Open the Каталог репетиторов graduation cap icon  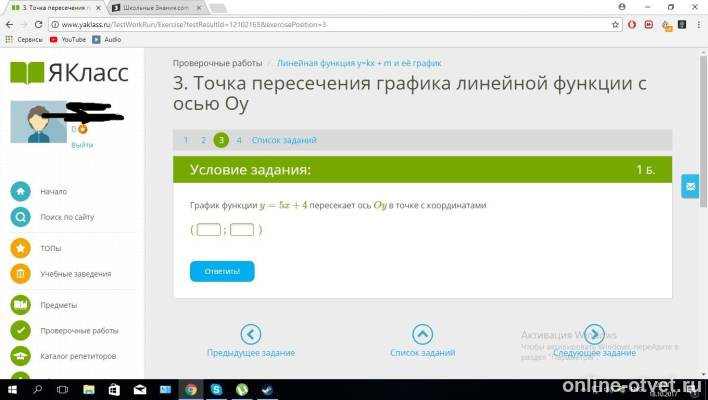(20, 356)
